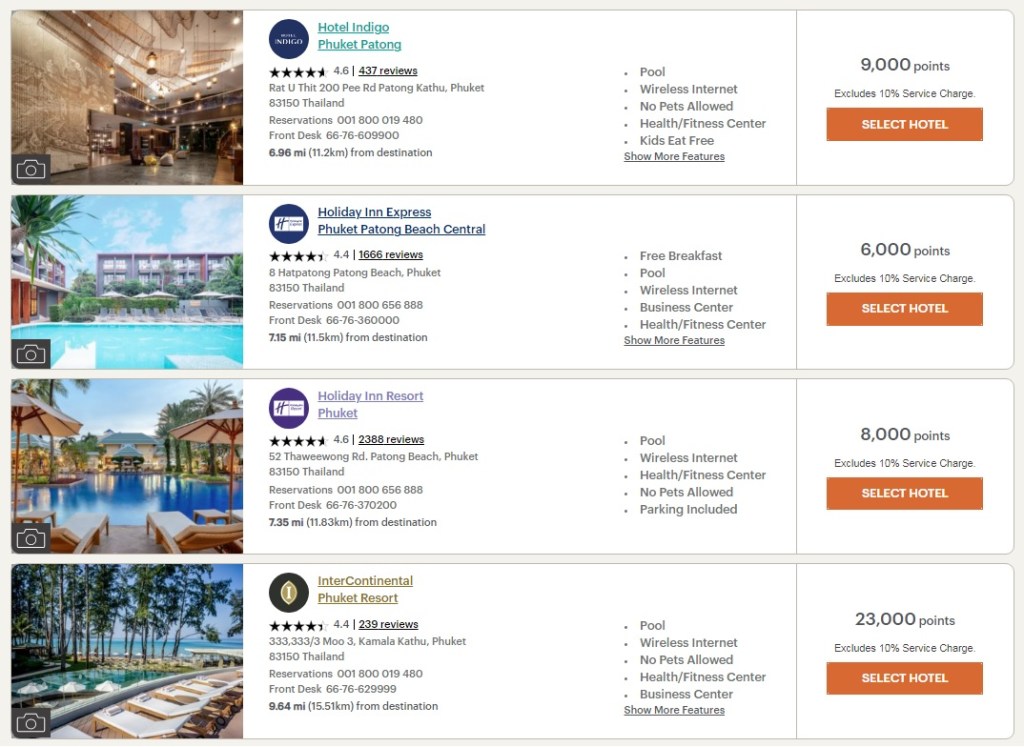The width and height of the screenshot is (1024, 747).
Task: Expand Show More Features for InterContinental Phuket Resort
Action: tap(674, 711)
